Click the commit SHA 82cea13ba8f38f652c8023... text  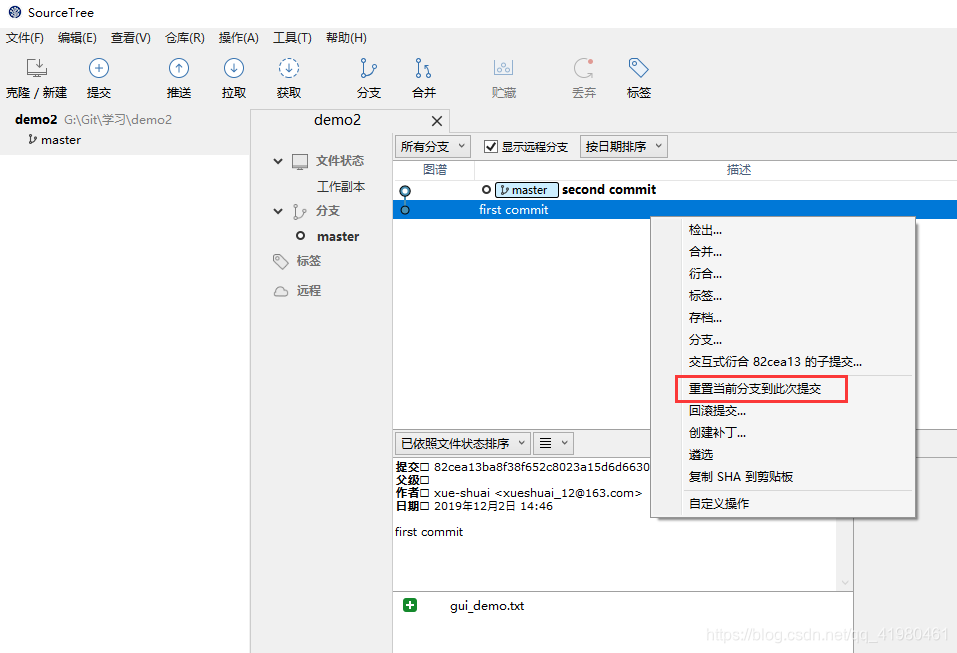pos(541,467)
